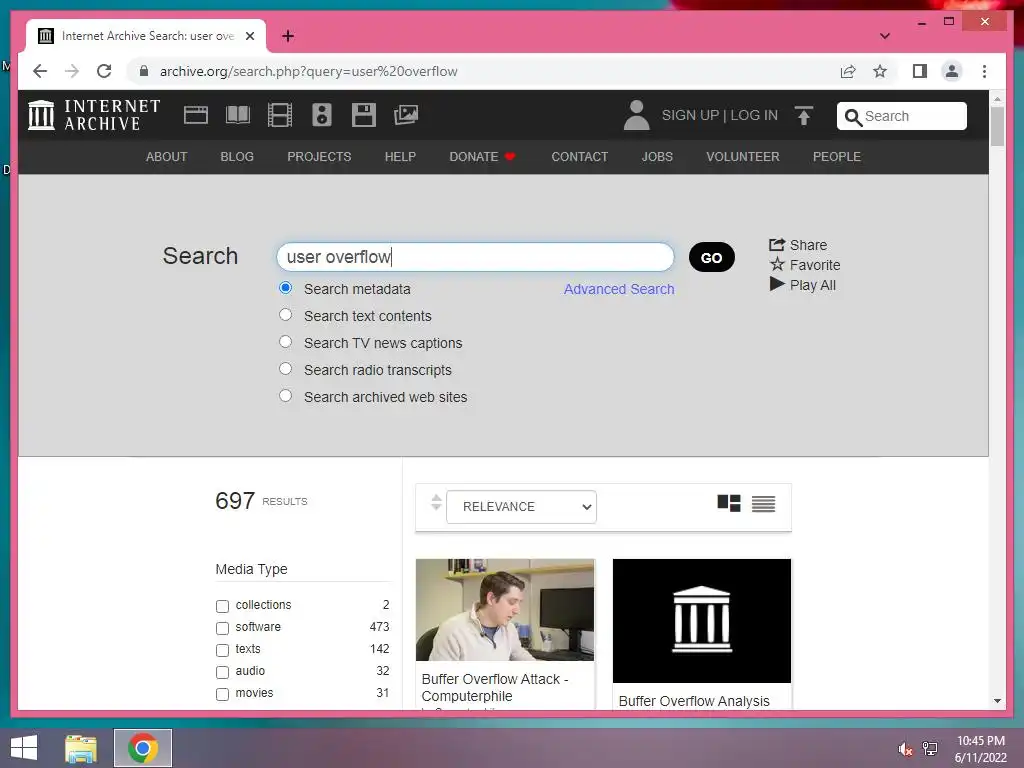The height and width of the screenshot is (768, 1024).
Task: Select Search text contents option
Action: (x=285, y=315)
